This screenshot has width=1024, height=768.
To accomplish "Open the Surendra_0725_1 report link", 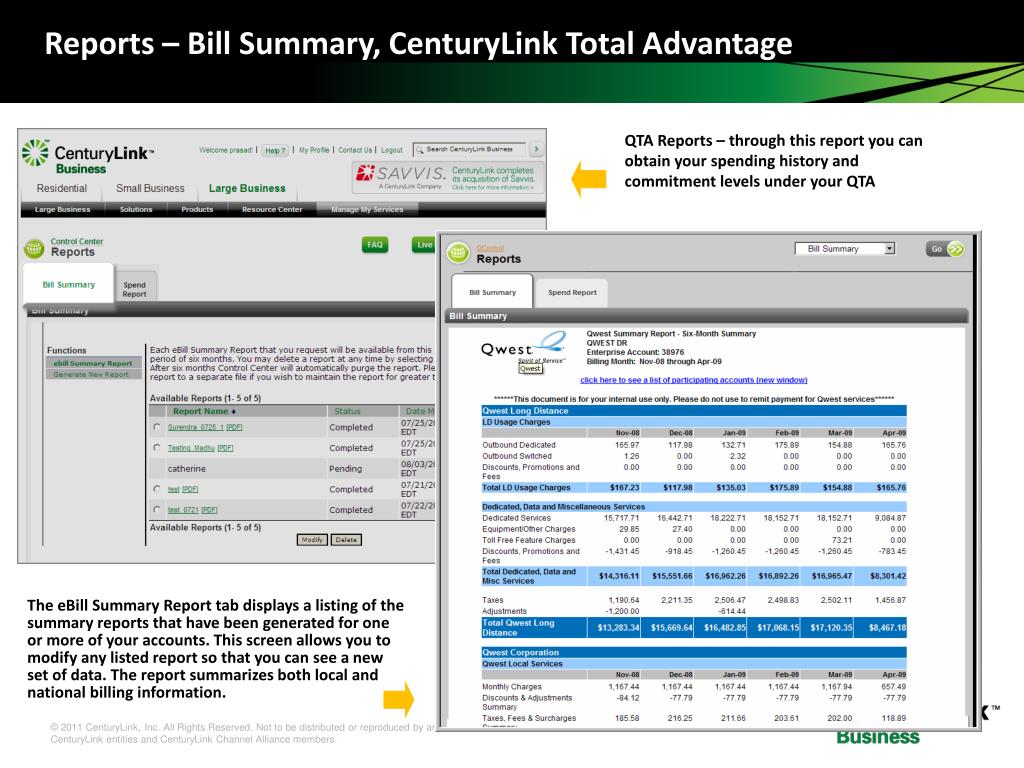I will [195, 427].
